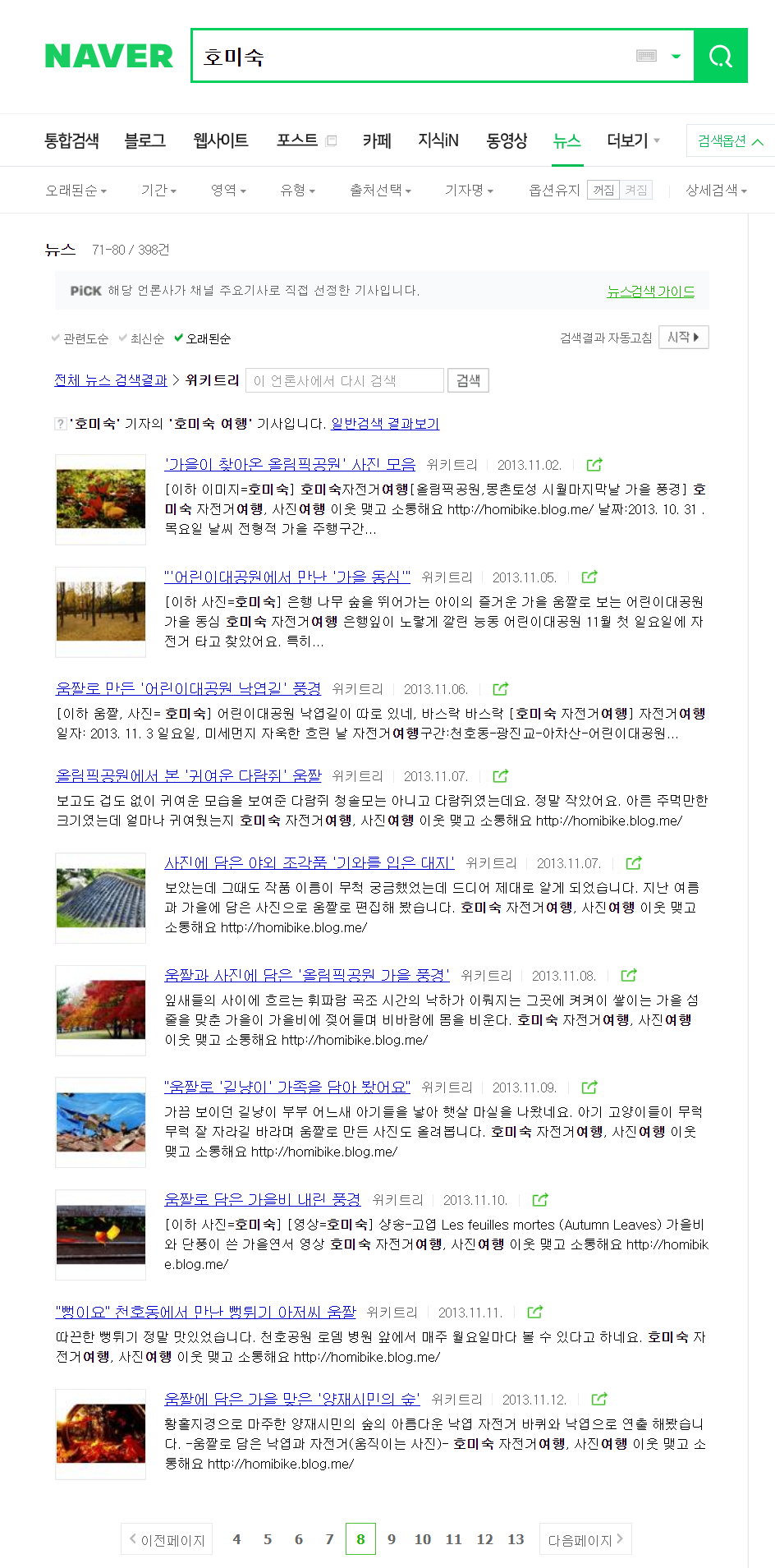The width and height of the screenshot is (775, 1568).
Task: Open thumbnail for '기와를 입은 대지' article
Action: pos(100,899)
